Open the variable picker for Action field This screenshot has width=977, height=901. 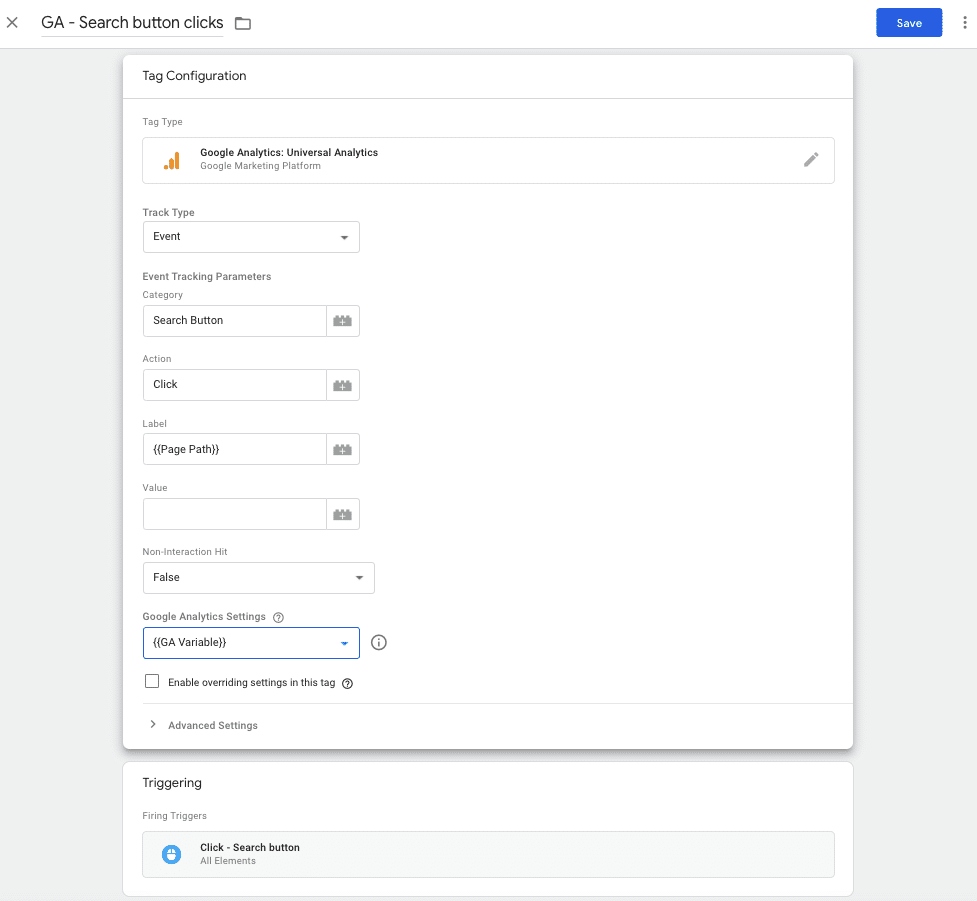tap(343, 384)
